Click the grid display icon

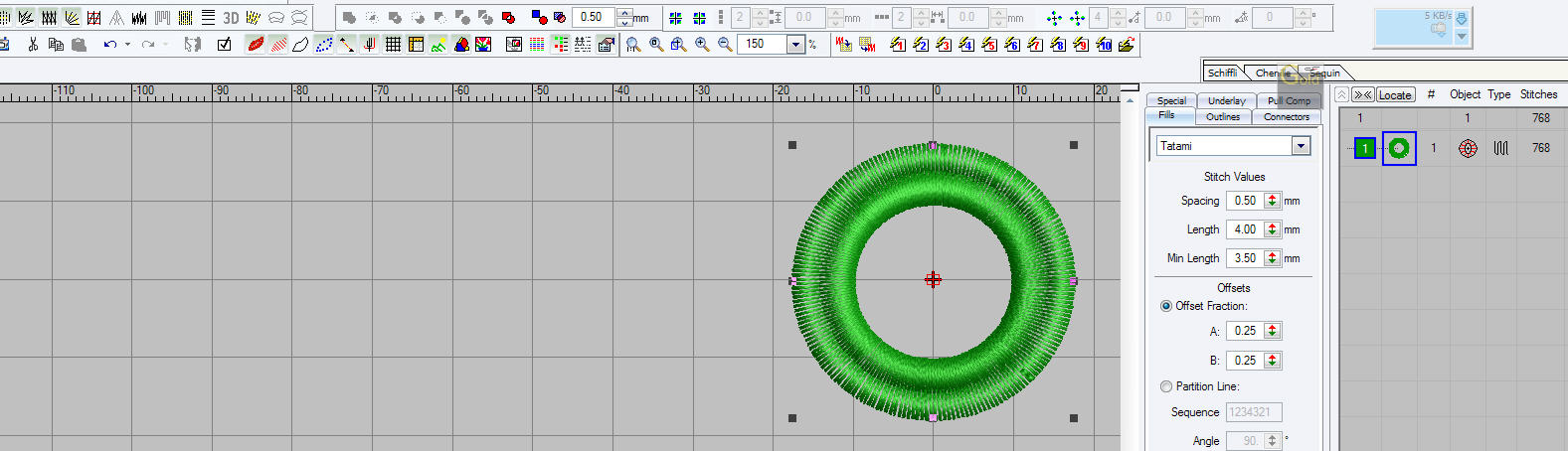tap(393, 45)
